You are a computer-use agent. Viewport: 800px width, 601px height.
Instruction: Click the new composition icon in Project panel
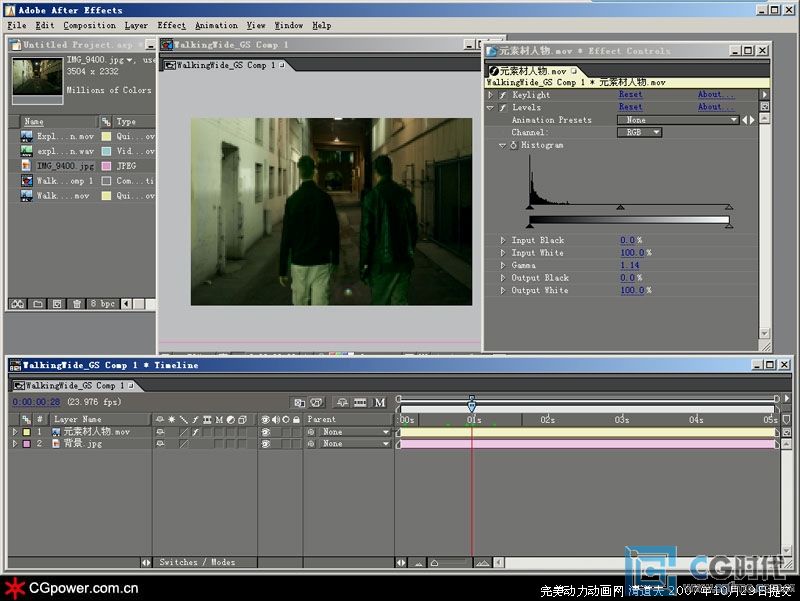(x=57, y=304)
